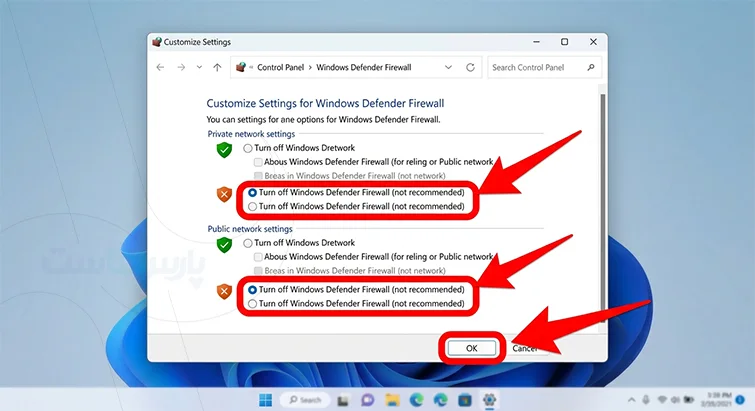Click the volume speaker tray icon
This screenshot has height=411, width=755.
676,400
